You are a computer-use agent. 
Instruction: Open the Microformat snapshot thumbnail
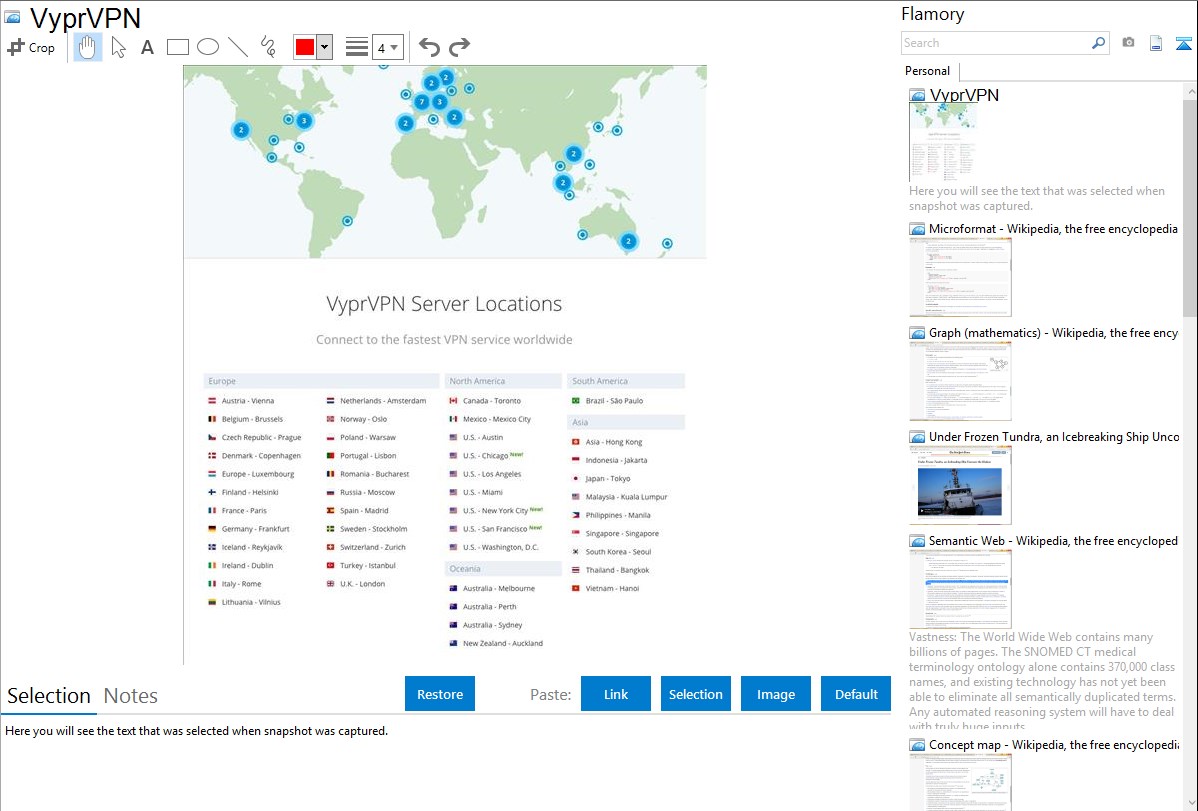[960, 277]
